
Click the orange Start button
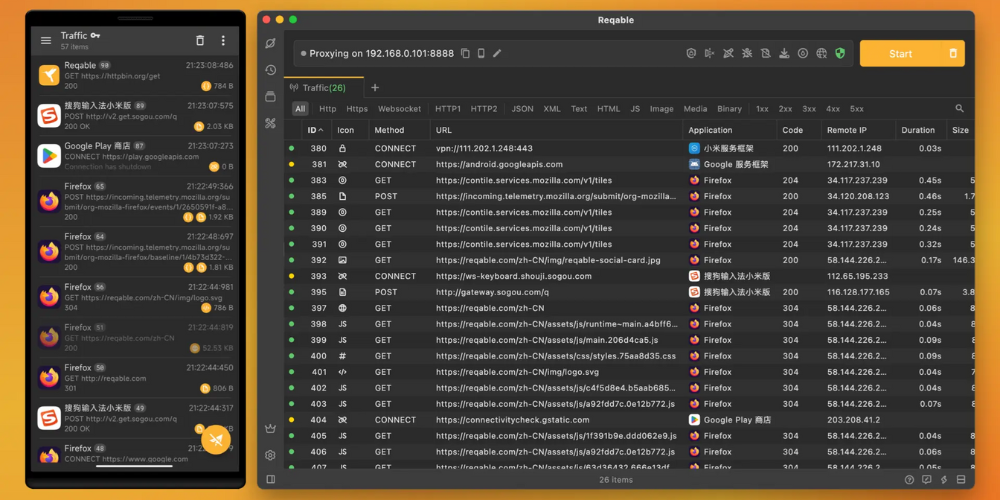click(x=900, y=54)
